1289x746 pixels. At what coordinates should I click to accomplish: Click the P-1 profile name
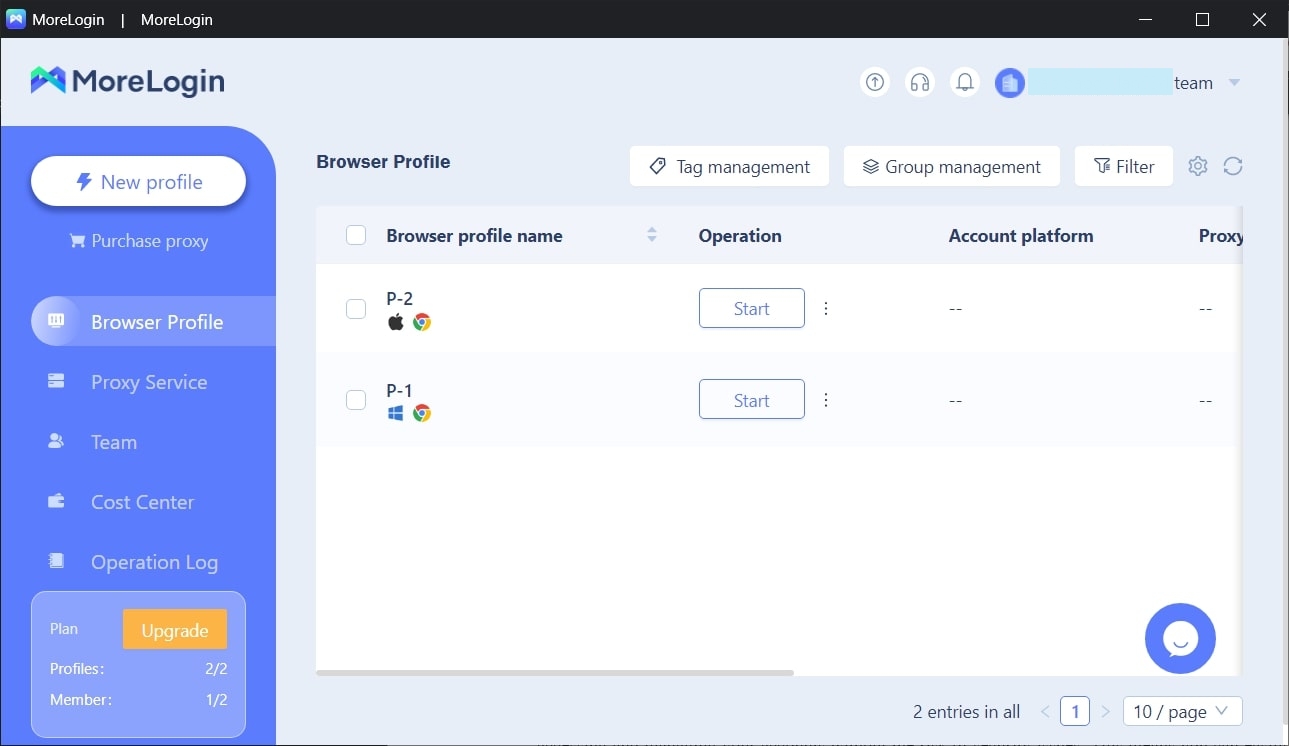(x=400, y=390)
